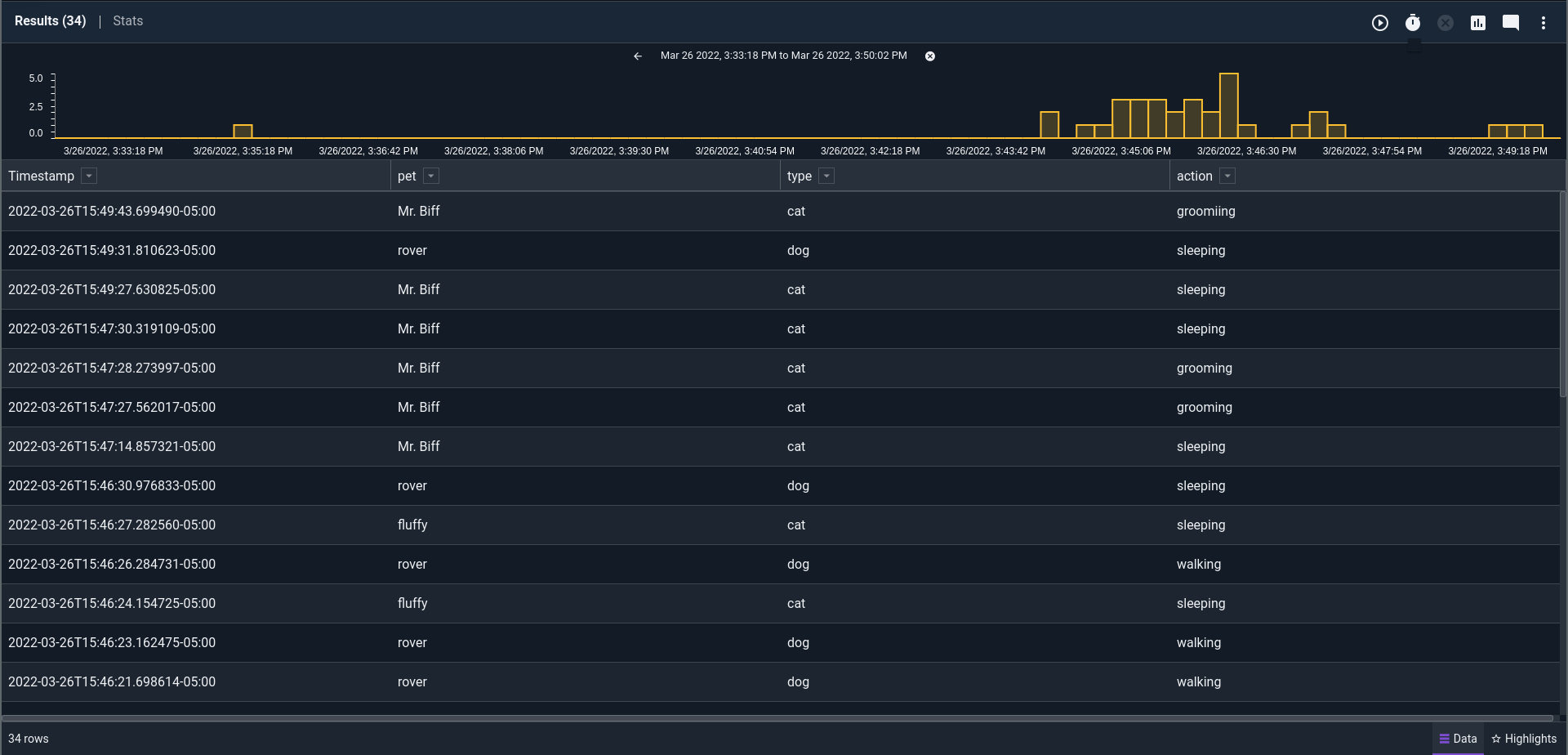Switch to the Stats tab
This screenshot has height=755, width=1568.
coord(127,20)
